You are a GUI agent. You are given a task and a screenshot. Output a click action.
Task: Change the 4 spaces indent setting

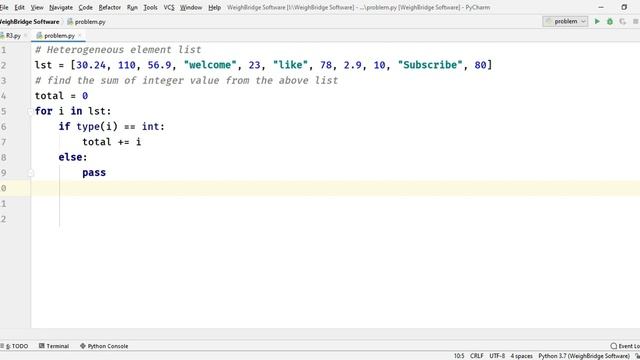point(521,356)
